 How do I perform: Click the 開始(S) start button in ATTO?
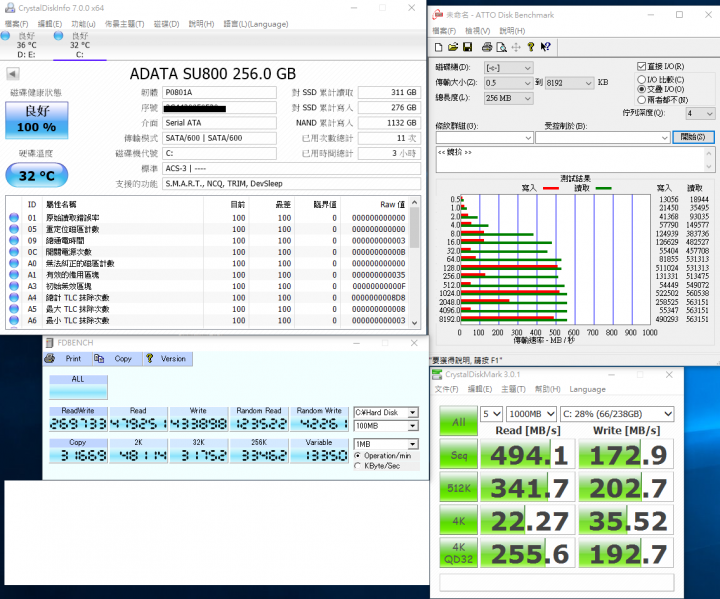coord(693,137)
